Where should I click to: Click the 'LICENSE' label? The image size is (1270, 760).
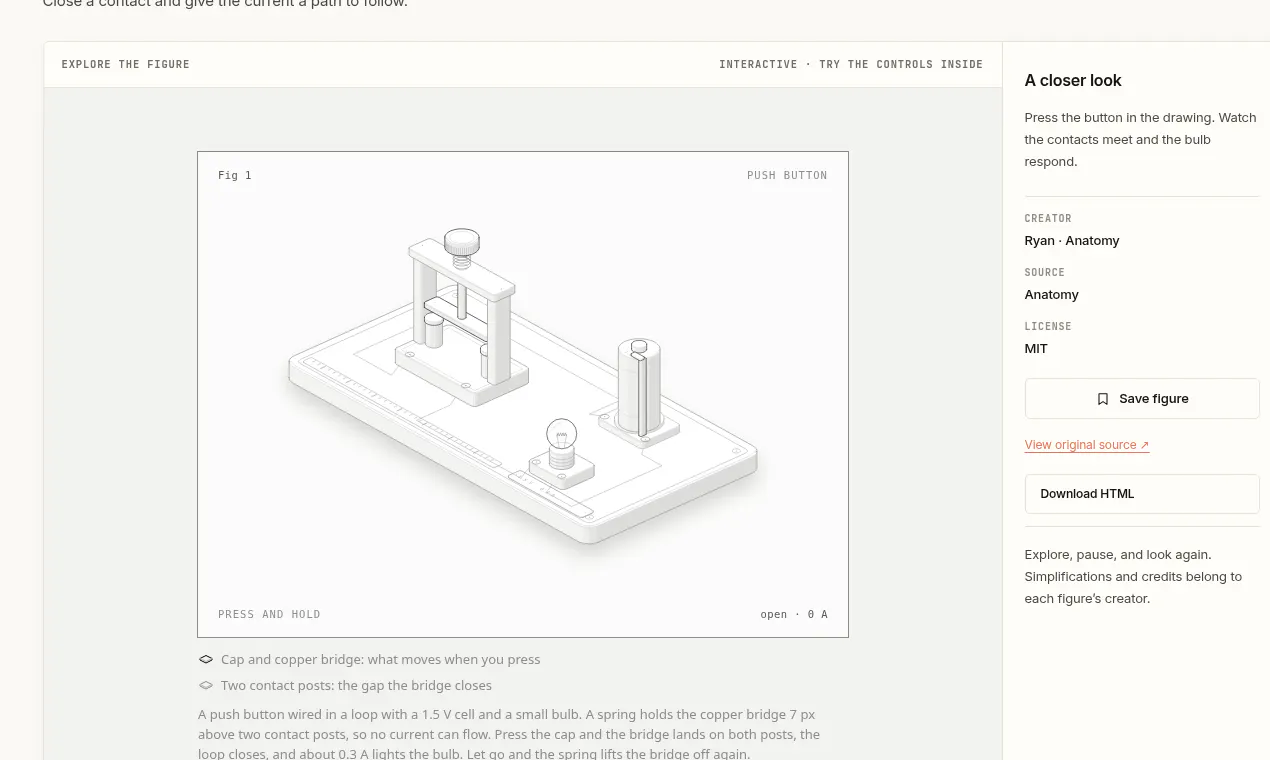pyautogui.click(x=1048, y=326)
